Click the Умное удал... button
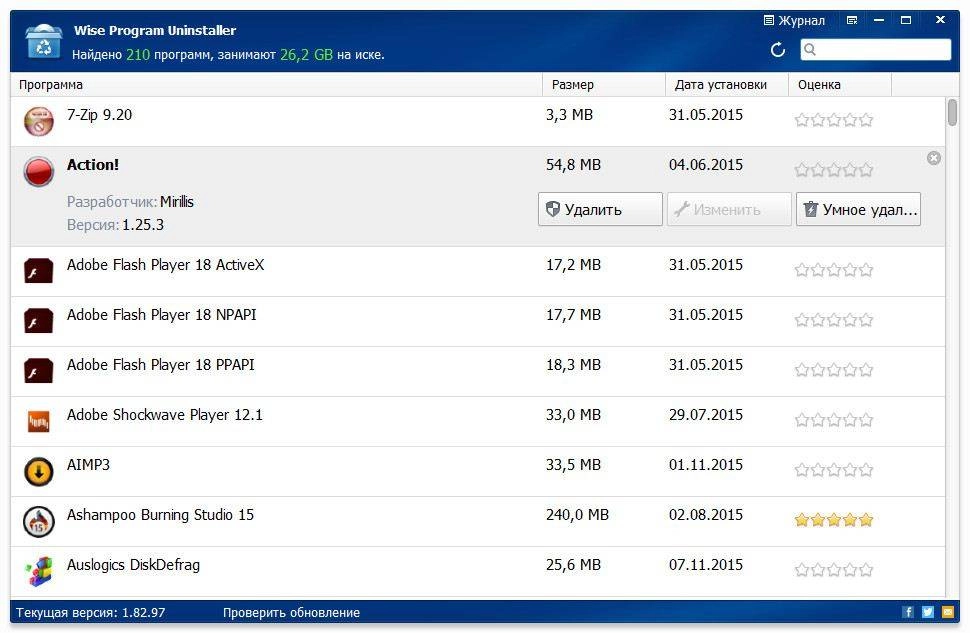Image resolution: width=970 pixels, height=633 pixels. click(858, 209)
